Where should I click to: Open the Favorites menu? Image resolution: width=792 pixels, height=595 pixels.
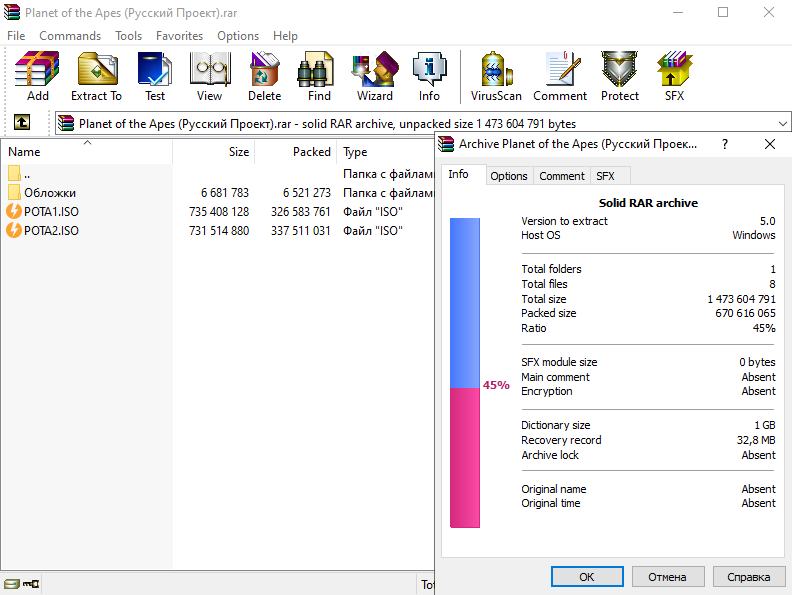179,35
